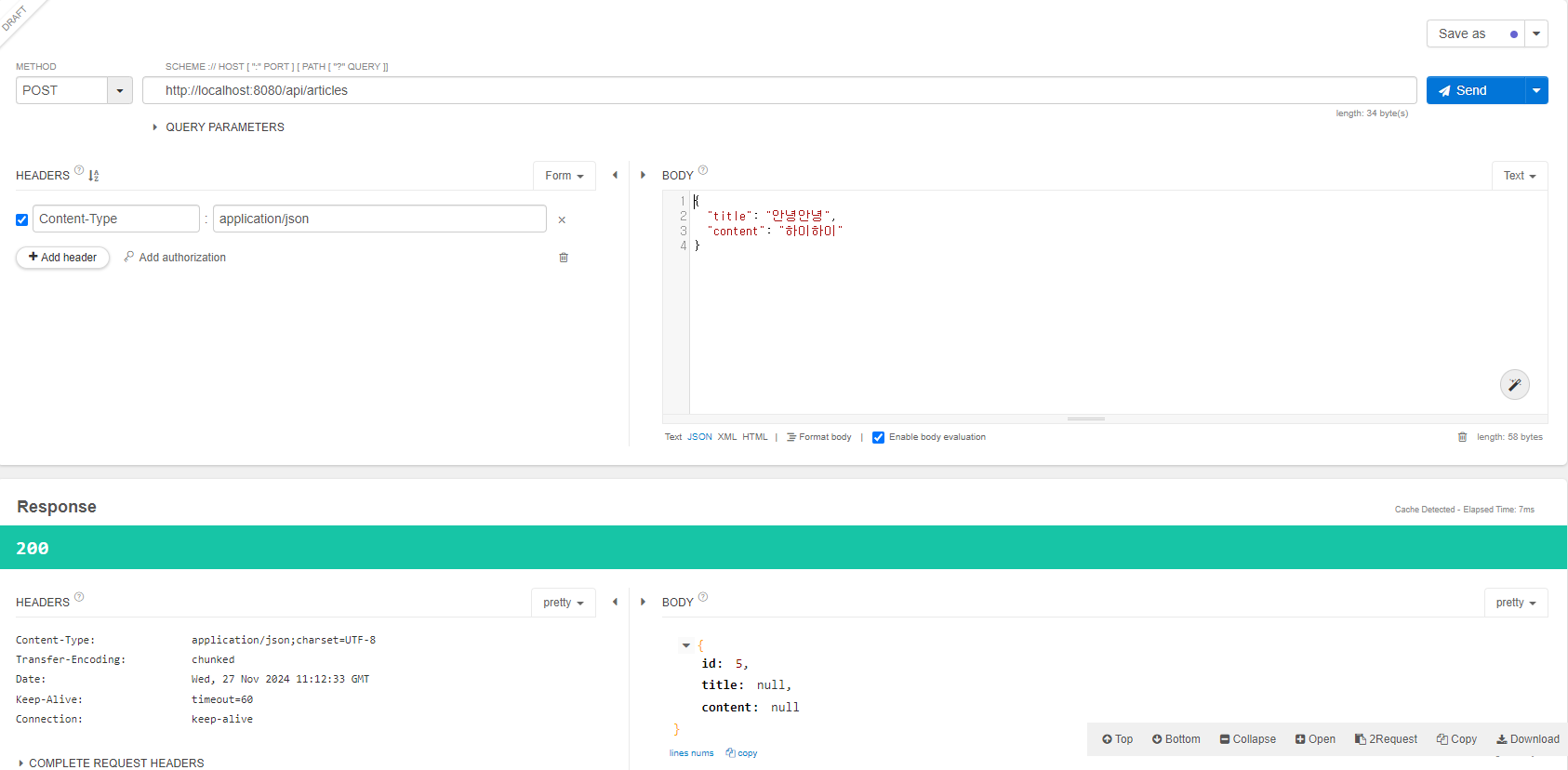Click the help icon next to request BODY
The height and width of the screenshot is (770, 1568).
tap(703, 170)
